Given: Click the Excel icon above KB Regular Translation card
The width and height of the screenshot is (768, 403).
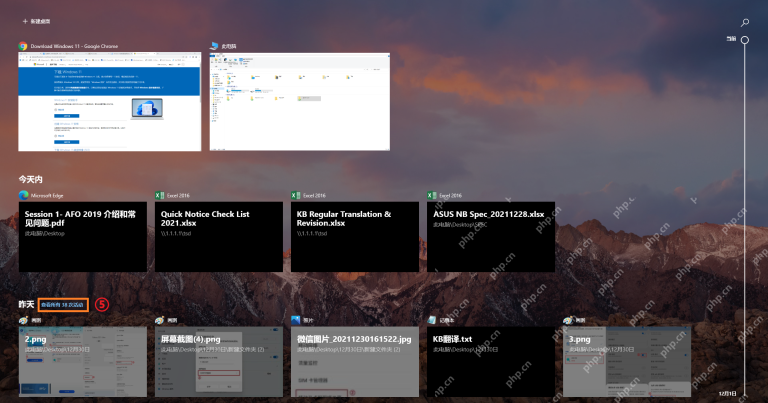Looking at the screenshot, I should (295, 195).
